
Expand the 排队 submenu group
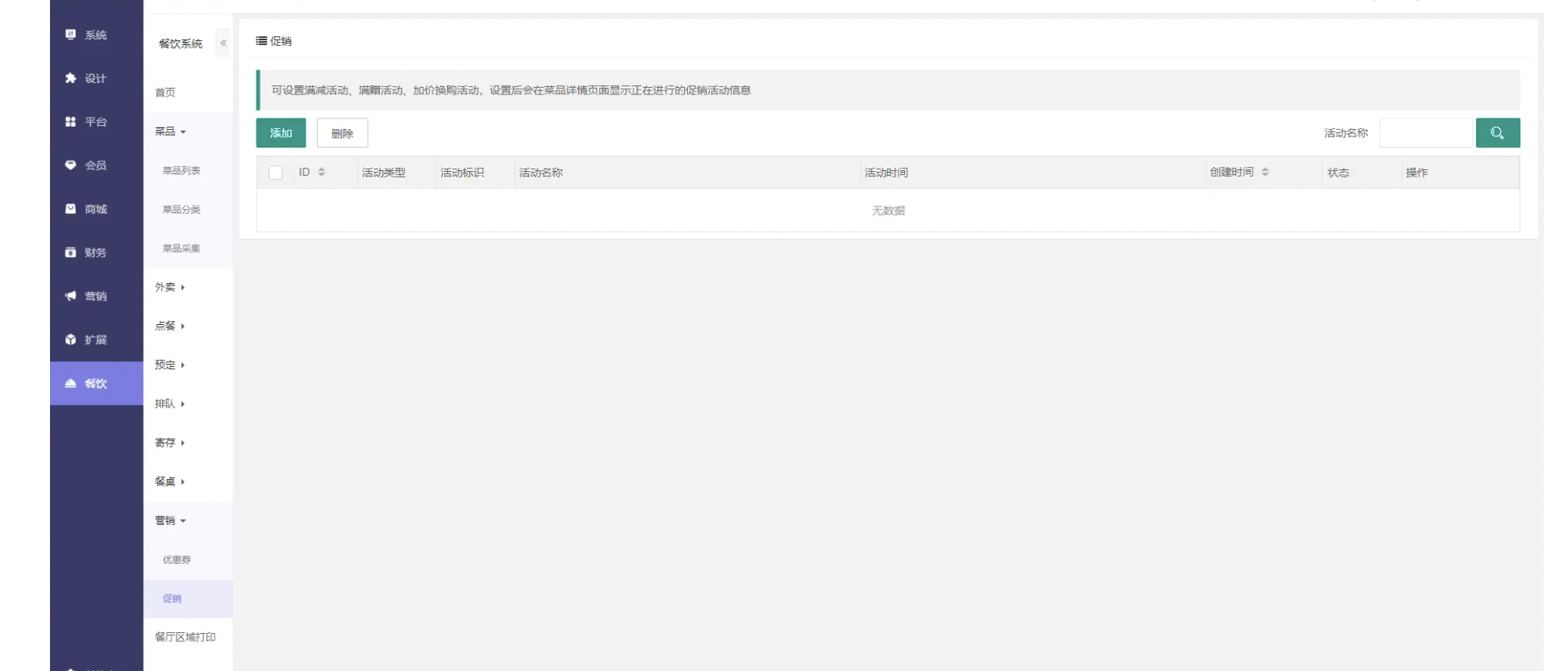pyautogui.click(x=170, y=403)
